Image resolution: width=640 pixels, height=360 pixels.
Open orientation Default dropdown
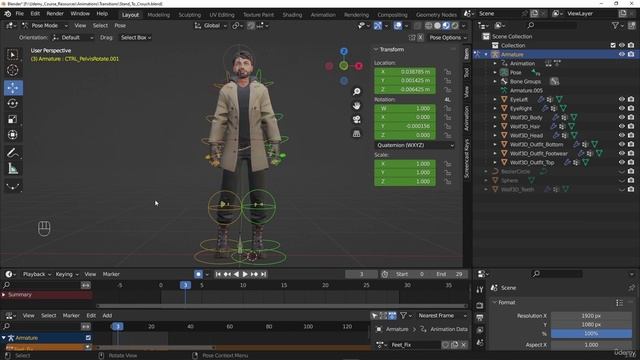(73, 38)
